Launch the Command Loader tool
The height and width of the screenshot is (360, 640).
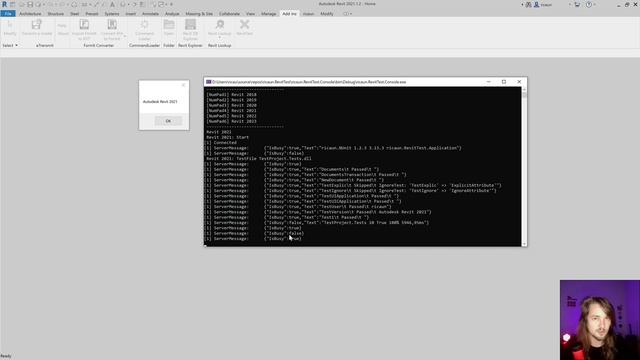[x=144, y=30]
